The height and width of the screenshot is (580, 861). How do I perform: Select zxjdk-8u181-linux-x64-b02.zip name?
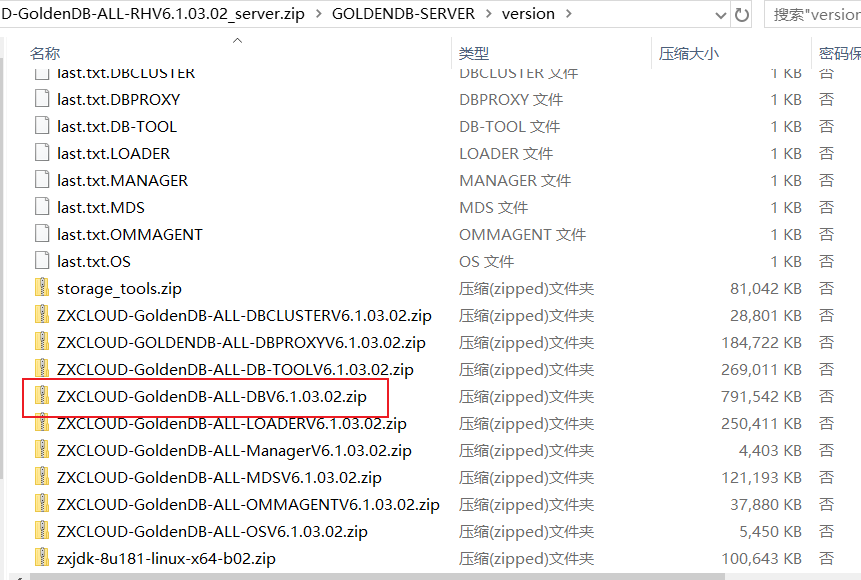click(x=166, y=559)
